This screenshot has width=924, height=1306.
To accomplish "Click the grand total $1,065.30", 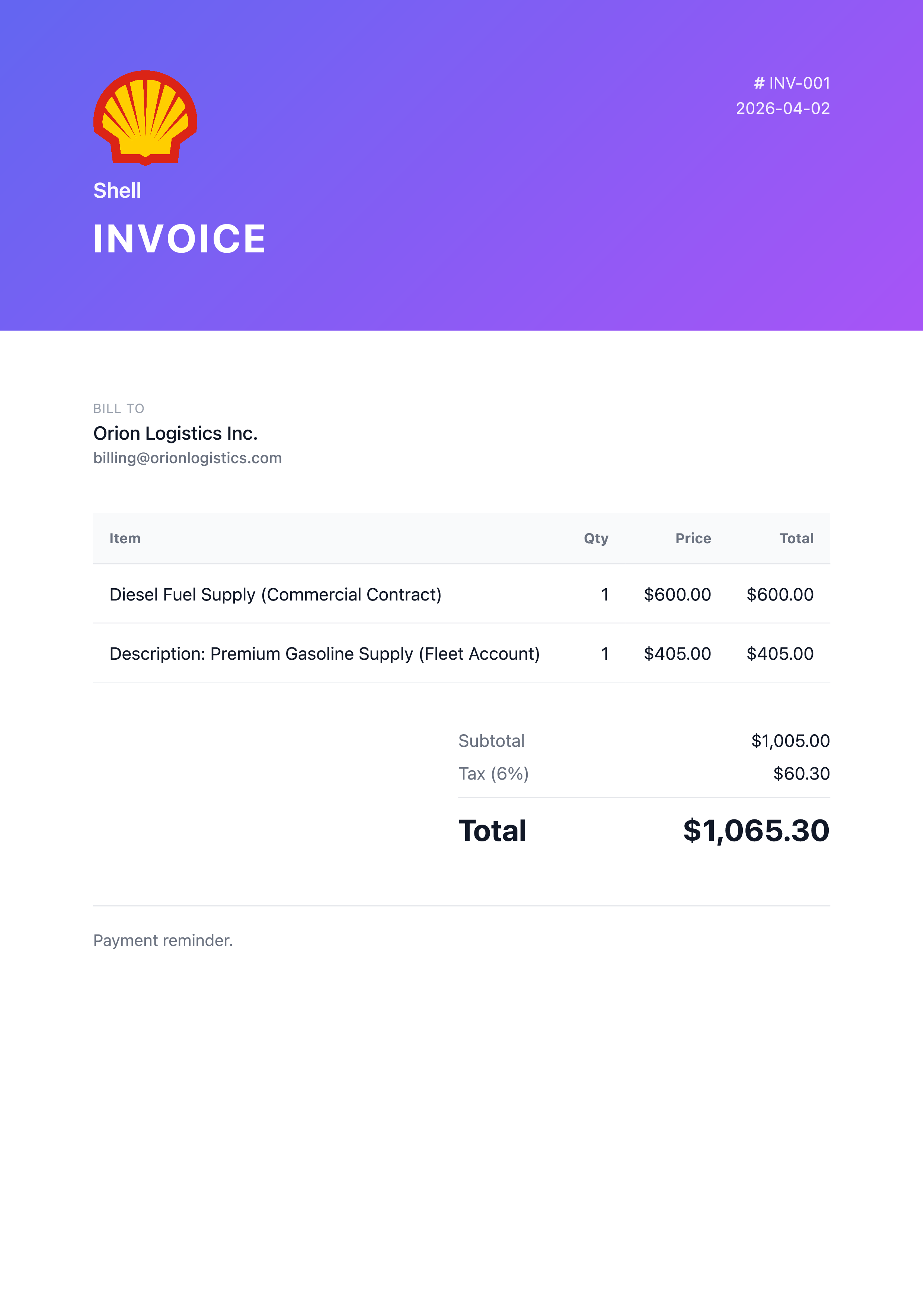I will (x=756, y=831).
